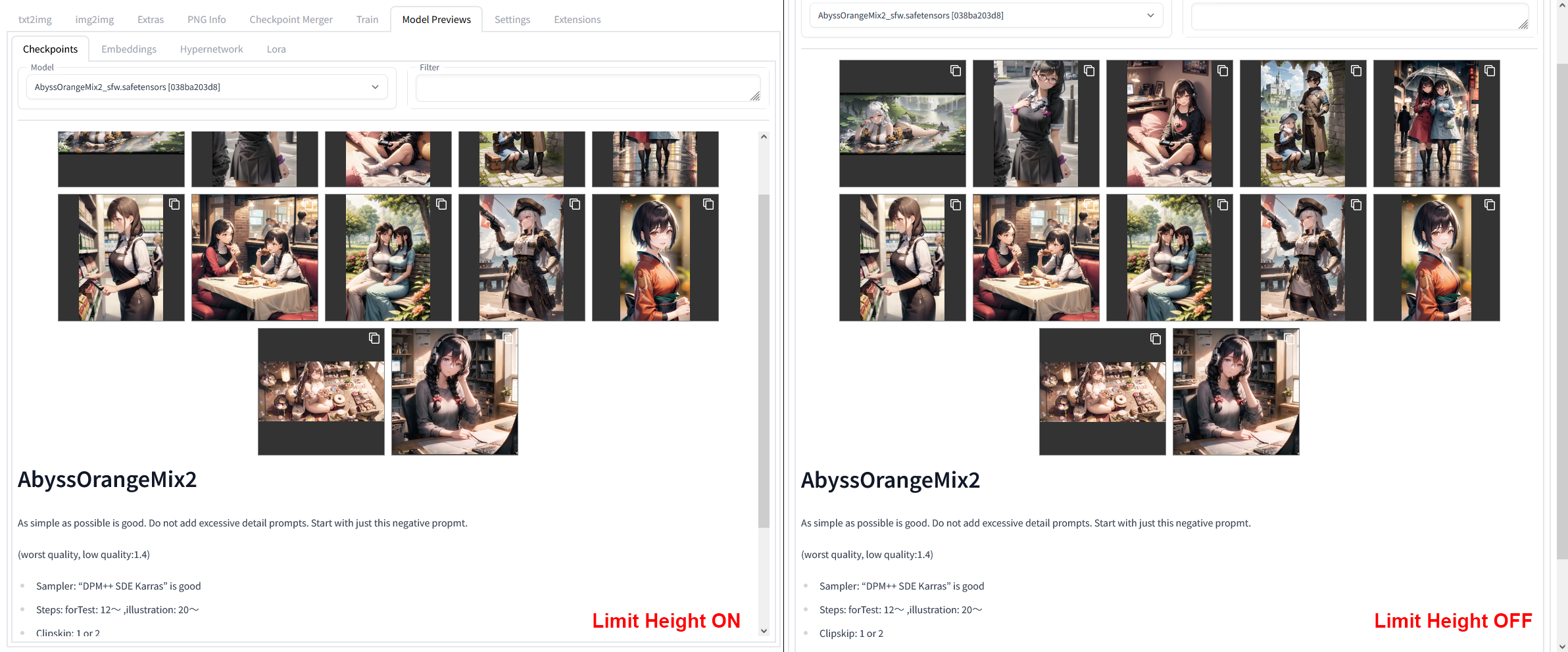Copy the bedroom girl preview image
The width and height of the screenshot is (1568, 652).
pos(1222,71)
